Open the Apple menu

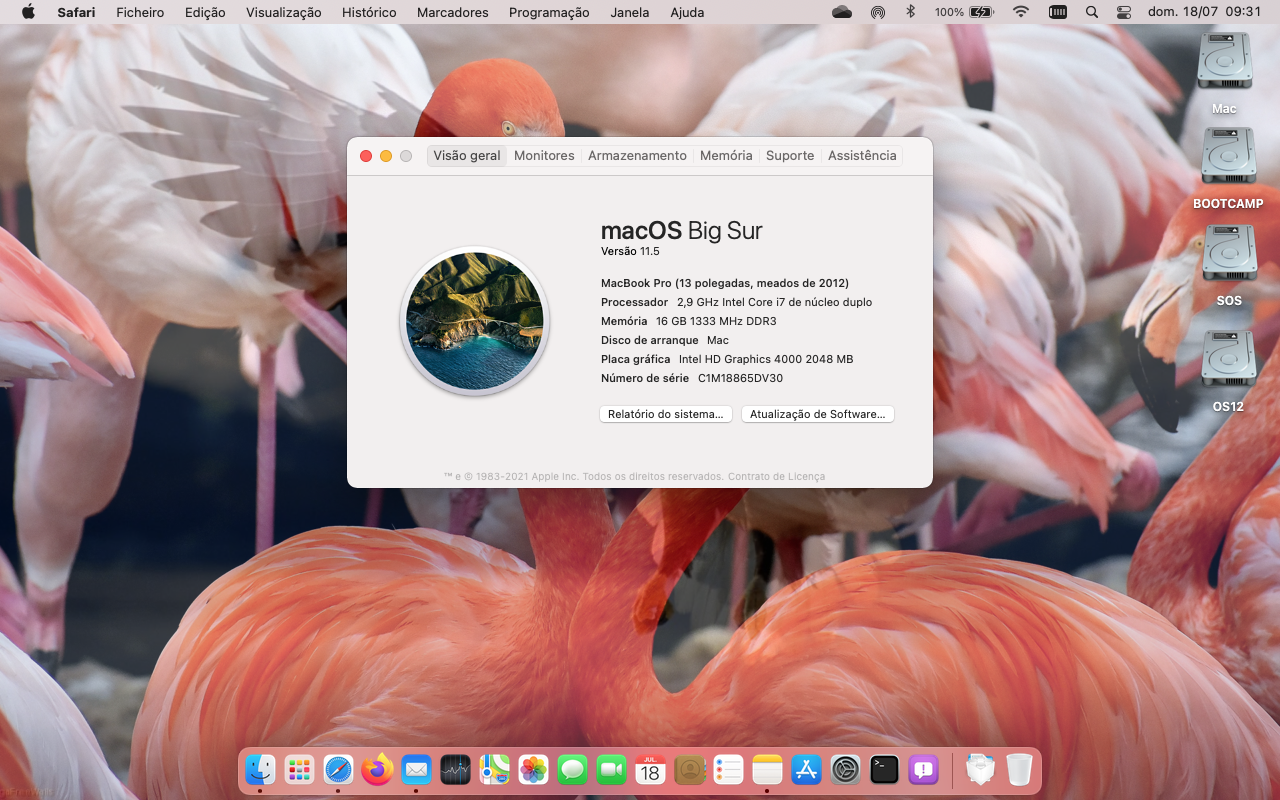(28, 12)
